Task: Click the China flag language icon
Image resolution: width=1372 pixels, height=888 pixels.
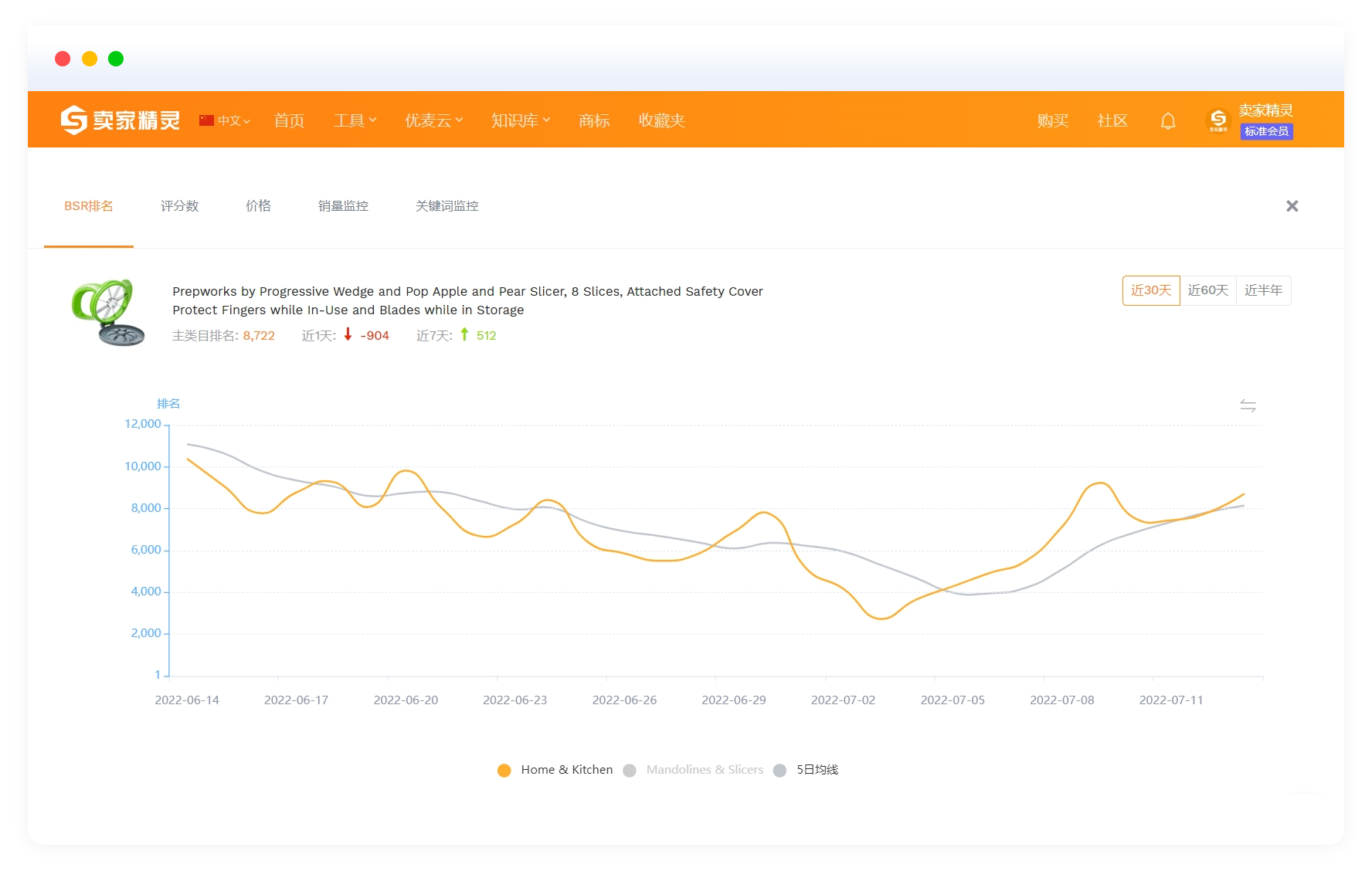Action: (206, 120)
